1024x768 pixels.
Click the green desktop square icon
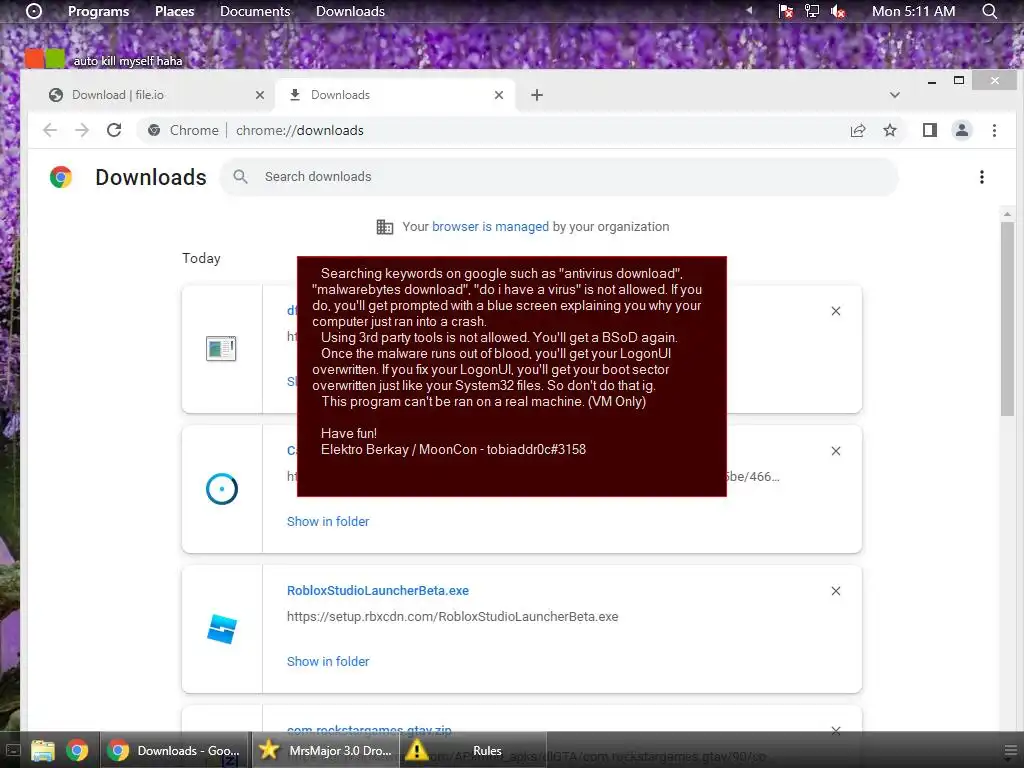tap(56, 59)
